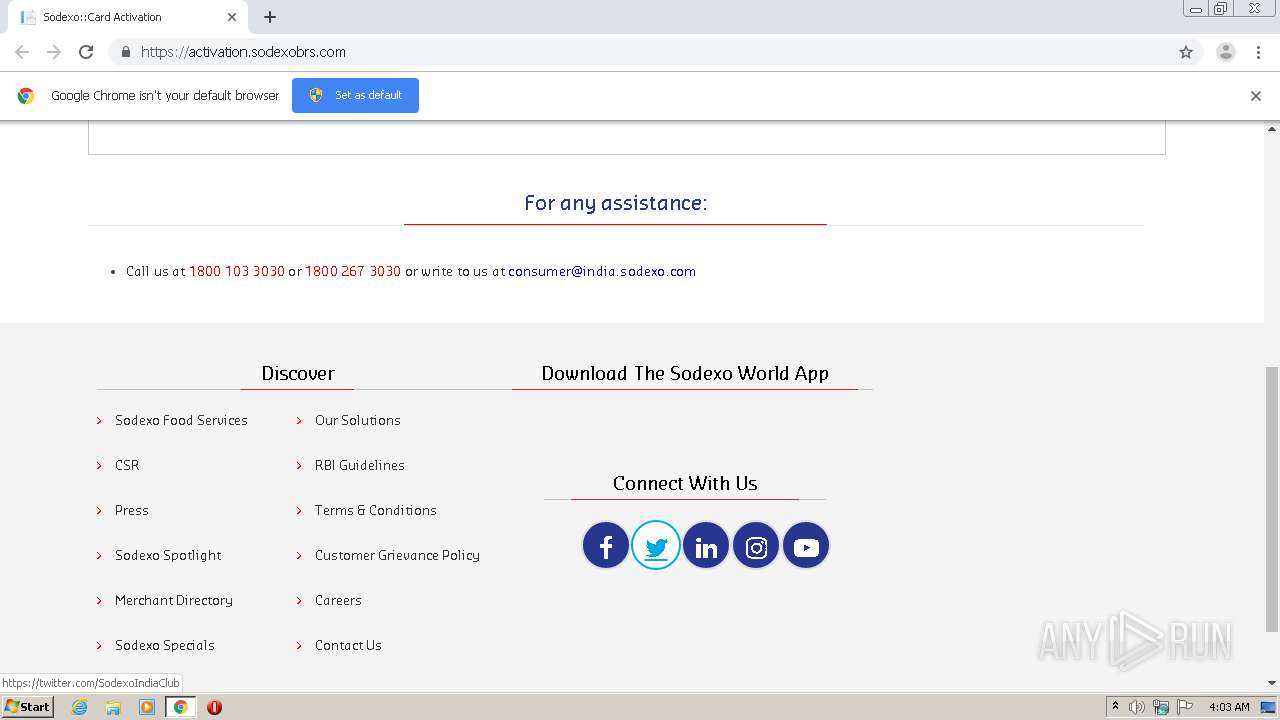Image resolution: width=1280 pixels, height=720 pixels.
Task: Open Action Center flag icon
Action: pyautogui.click(x=1184, y=707)
